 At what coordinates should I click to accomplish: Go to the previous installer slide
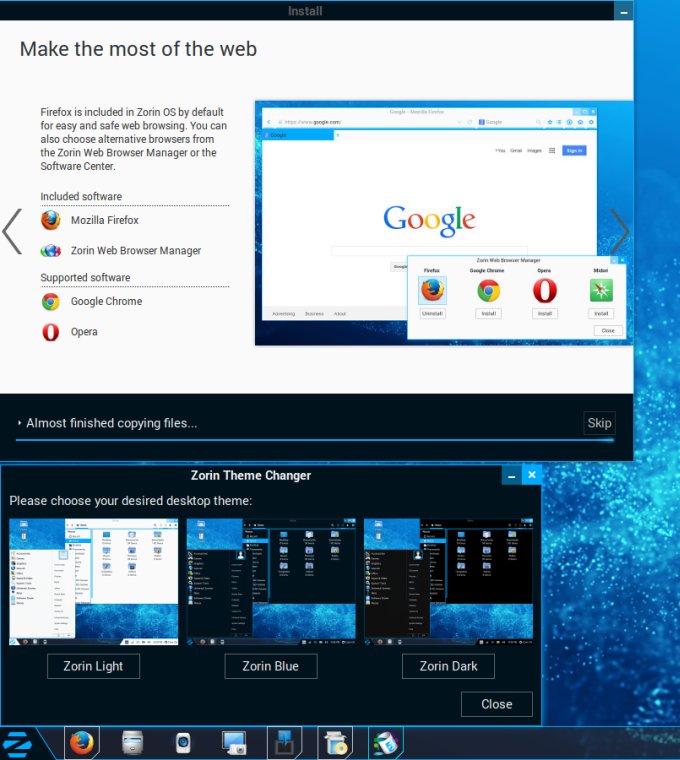12,232
